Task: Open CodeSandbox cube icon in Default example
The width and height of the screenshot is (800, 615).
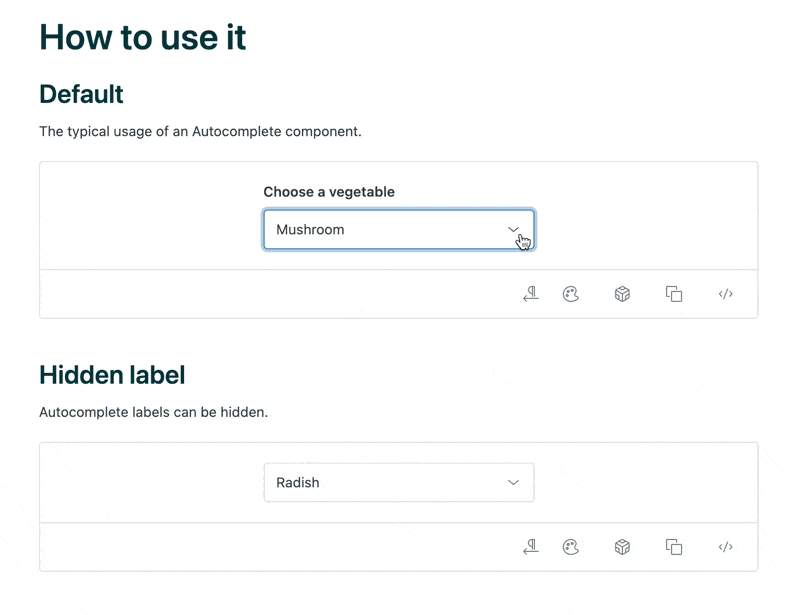Action: (622, 294)
